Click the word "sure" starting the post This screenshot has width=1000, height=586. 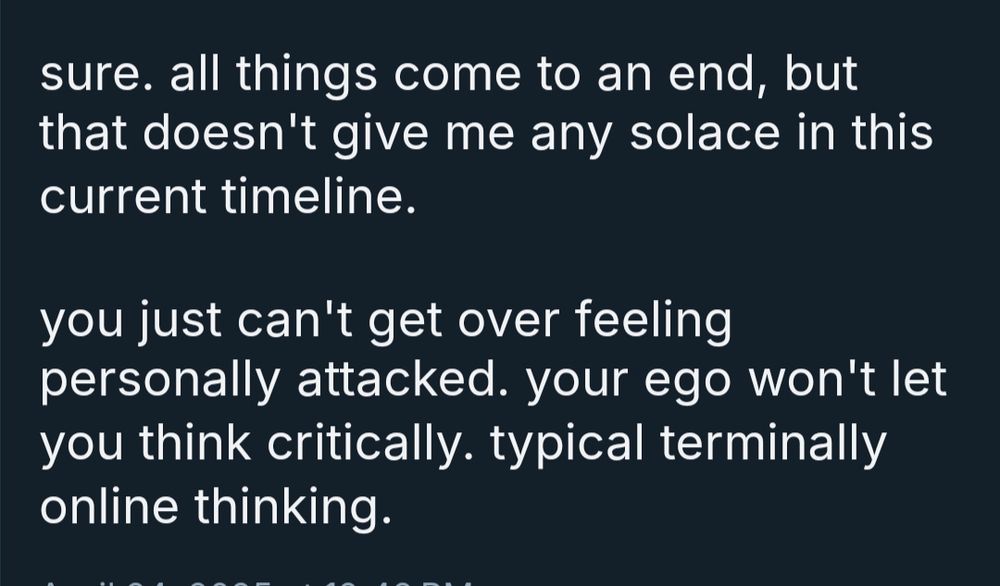[x=93, y=76]
